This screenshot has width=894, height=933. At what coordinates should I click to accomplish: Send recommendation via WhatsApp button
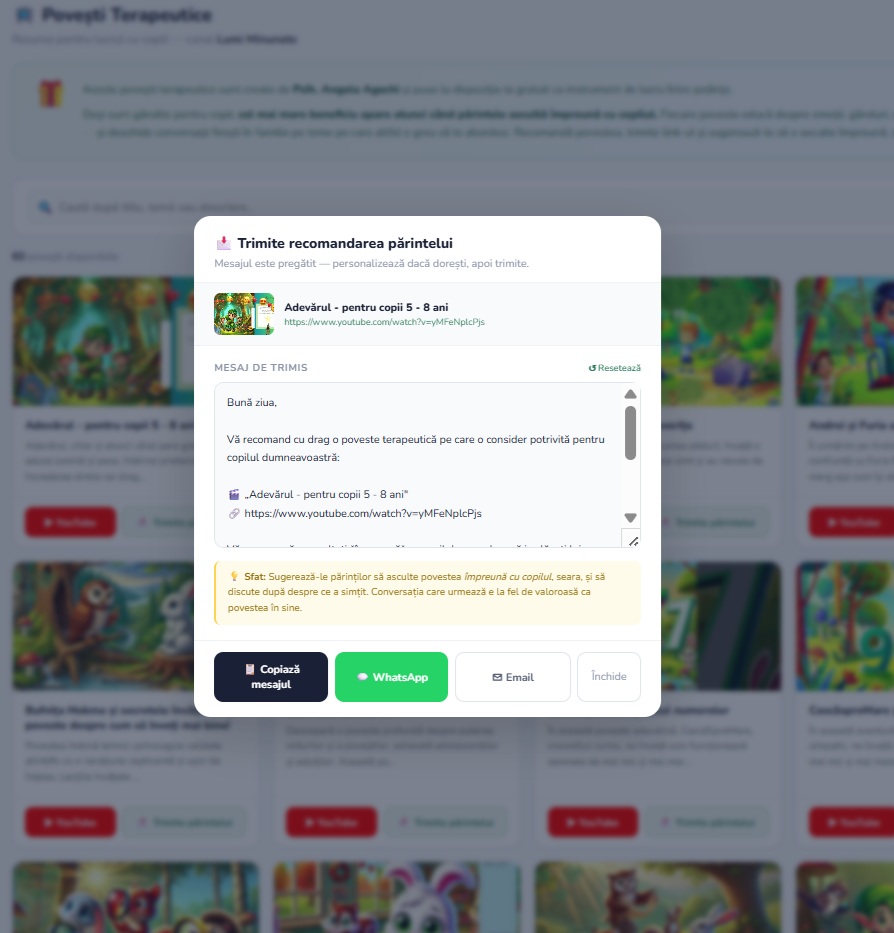click(x=391, y=677)
